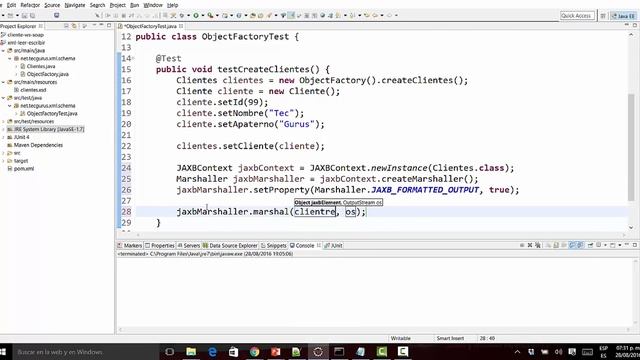The width and height of the screenshot is (640, 360).
Task: Switch to the JUnit tab
Action: 333,246
